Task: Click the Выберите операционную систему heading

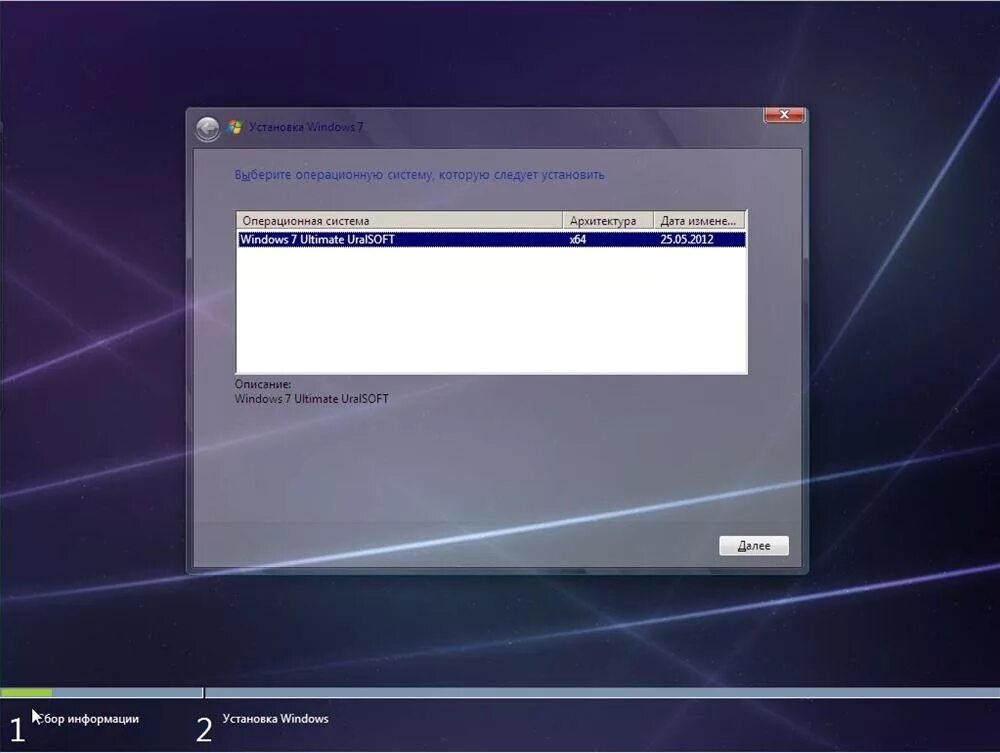Action: (419, 175)
